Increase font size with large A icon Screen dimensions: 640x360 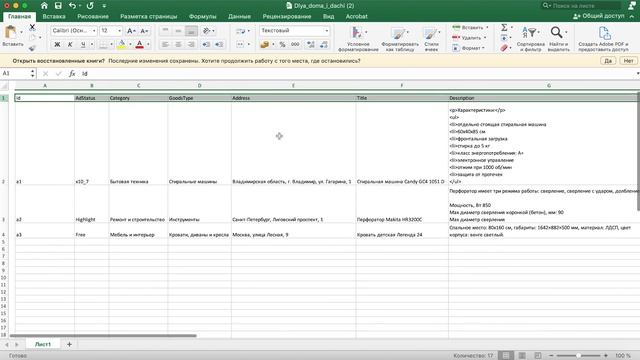point(130,31)
